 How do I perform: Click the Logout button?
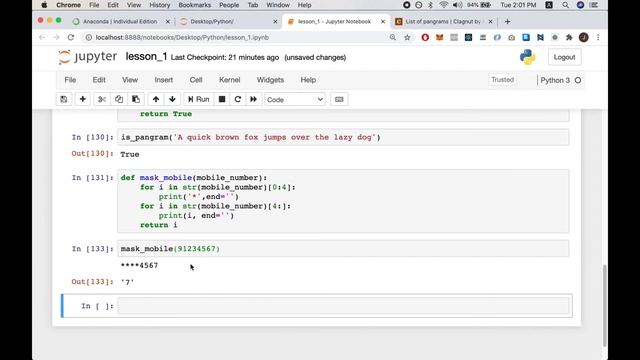click(564, 57)
